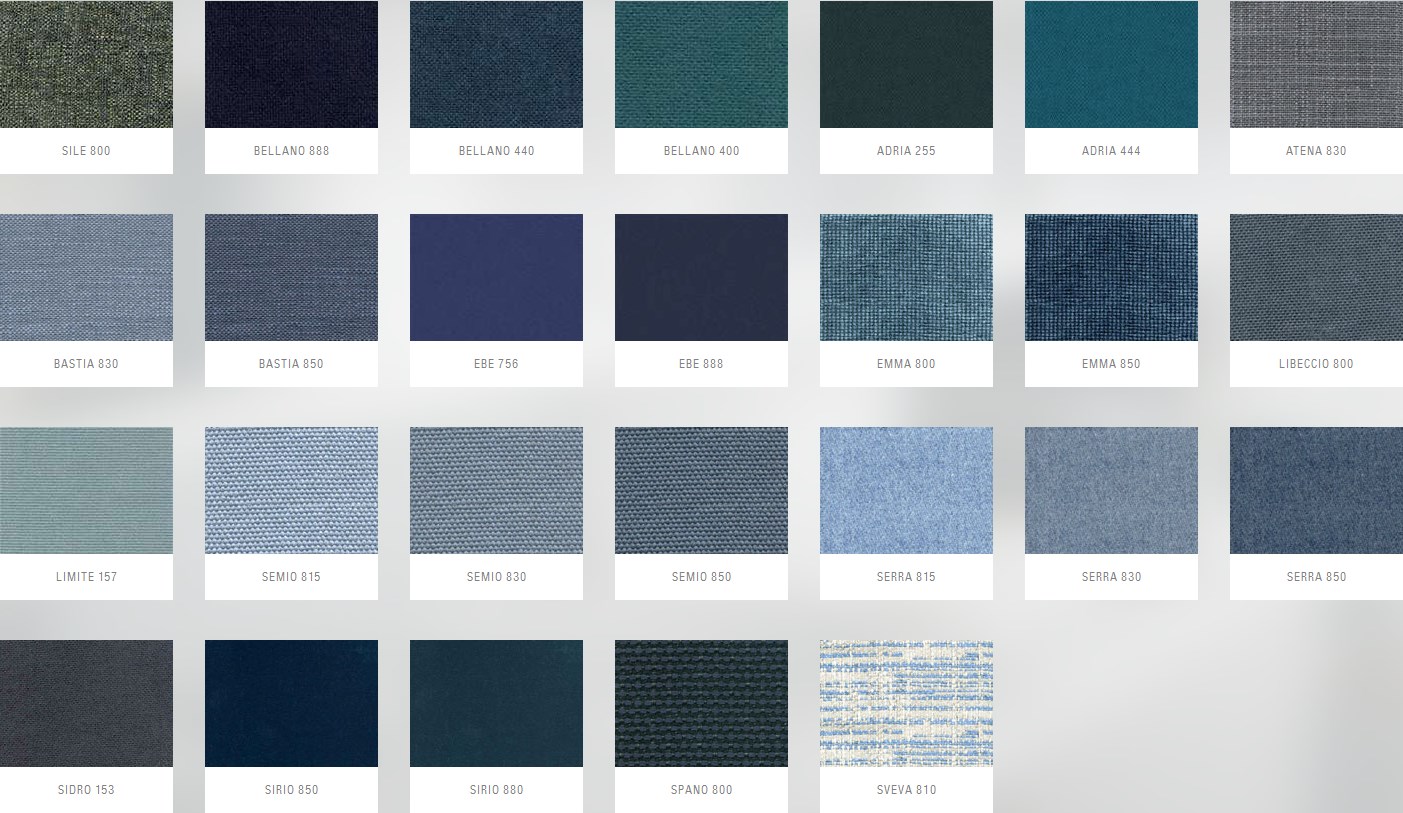
Task: Click the ADRIA 255 label
Action: pyautogui.click(x=906, y=151)
